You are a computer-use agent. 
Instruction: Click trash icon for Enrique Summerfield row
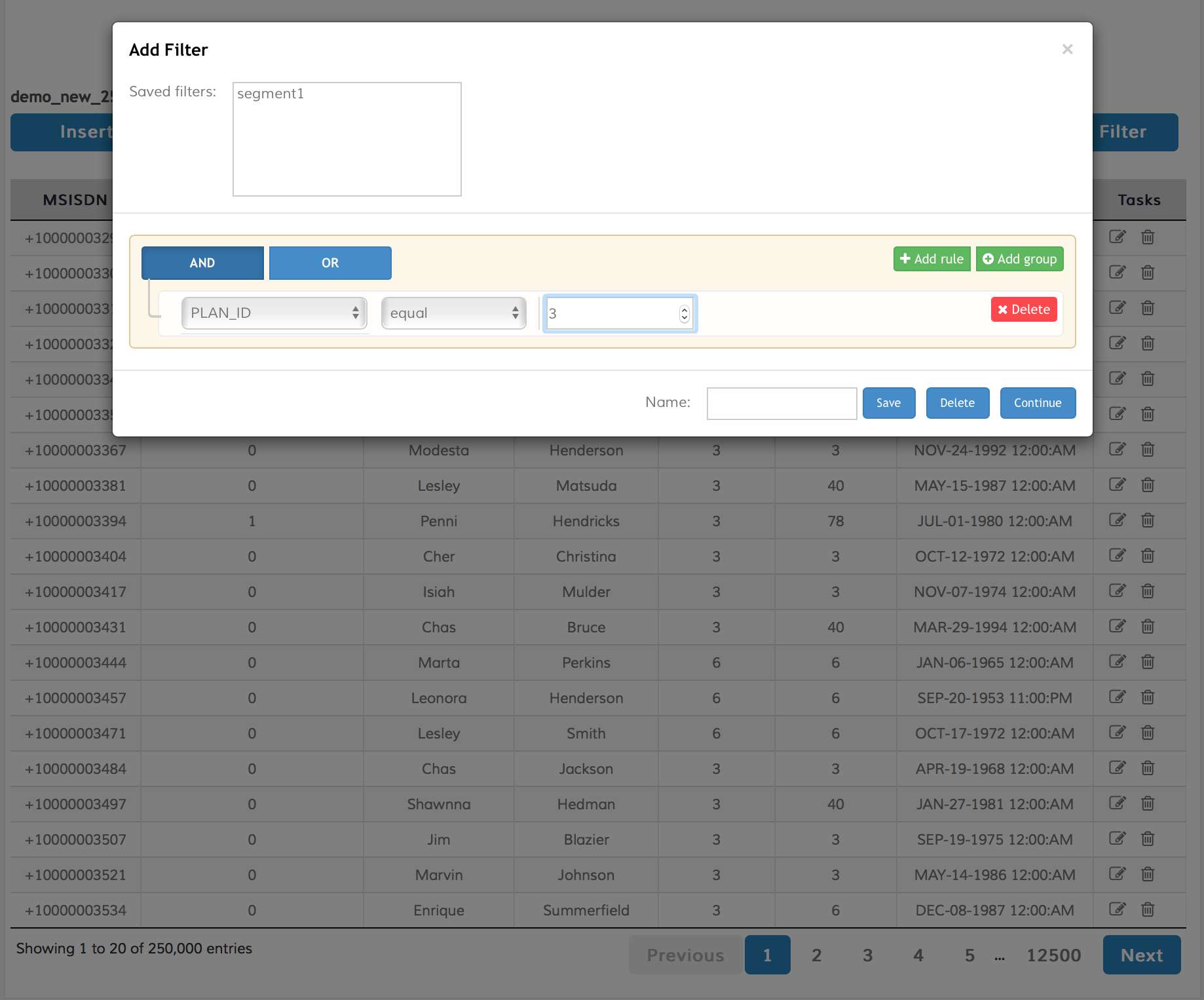pos(1148,910)
